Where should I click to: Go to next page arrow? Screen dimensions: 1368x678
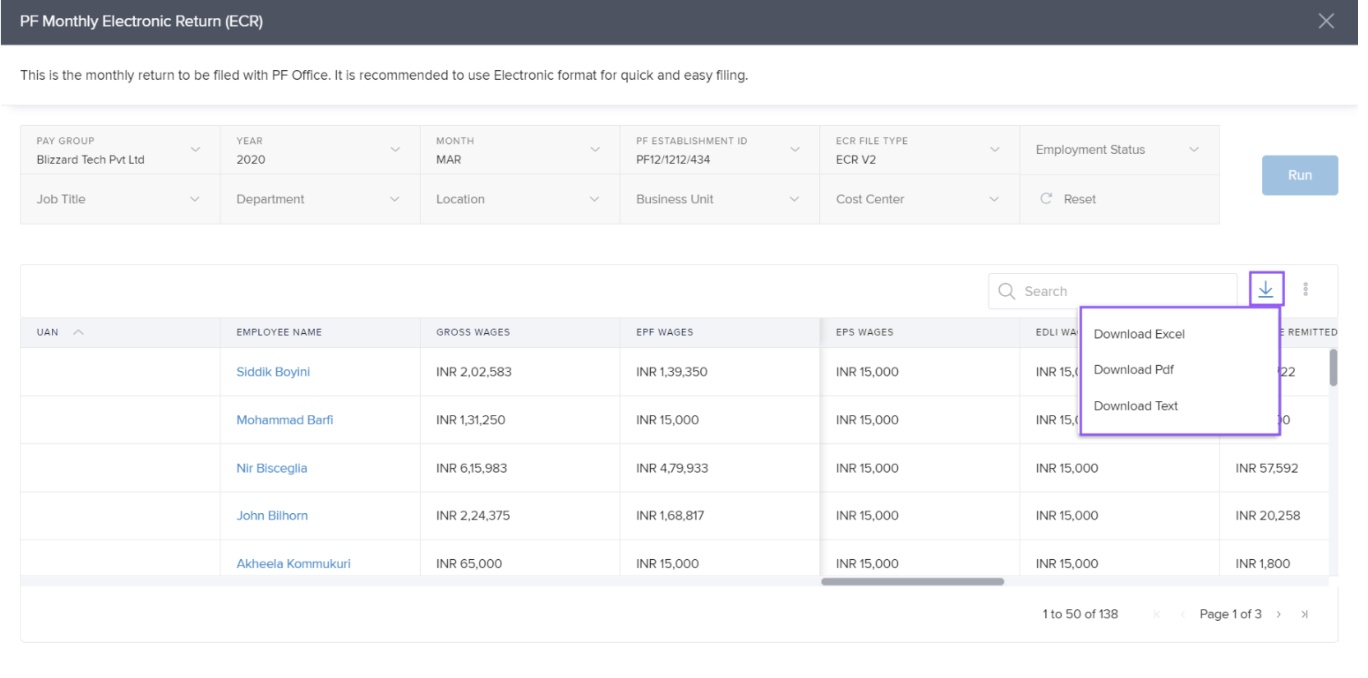point(1279,614)
